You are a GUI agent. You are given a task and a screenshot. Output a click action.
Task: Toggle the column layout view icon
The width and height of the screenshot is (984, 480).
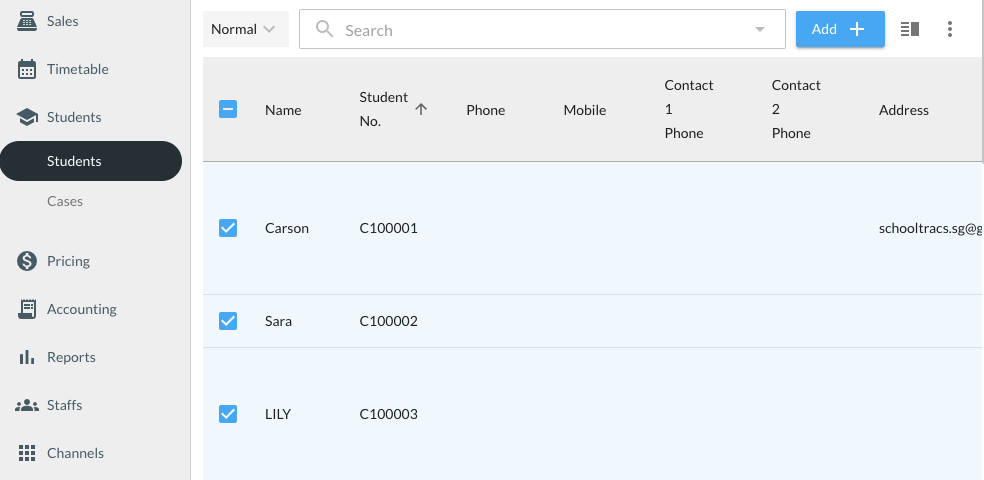909,30
